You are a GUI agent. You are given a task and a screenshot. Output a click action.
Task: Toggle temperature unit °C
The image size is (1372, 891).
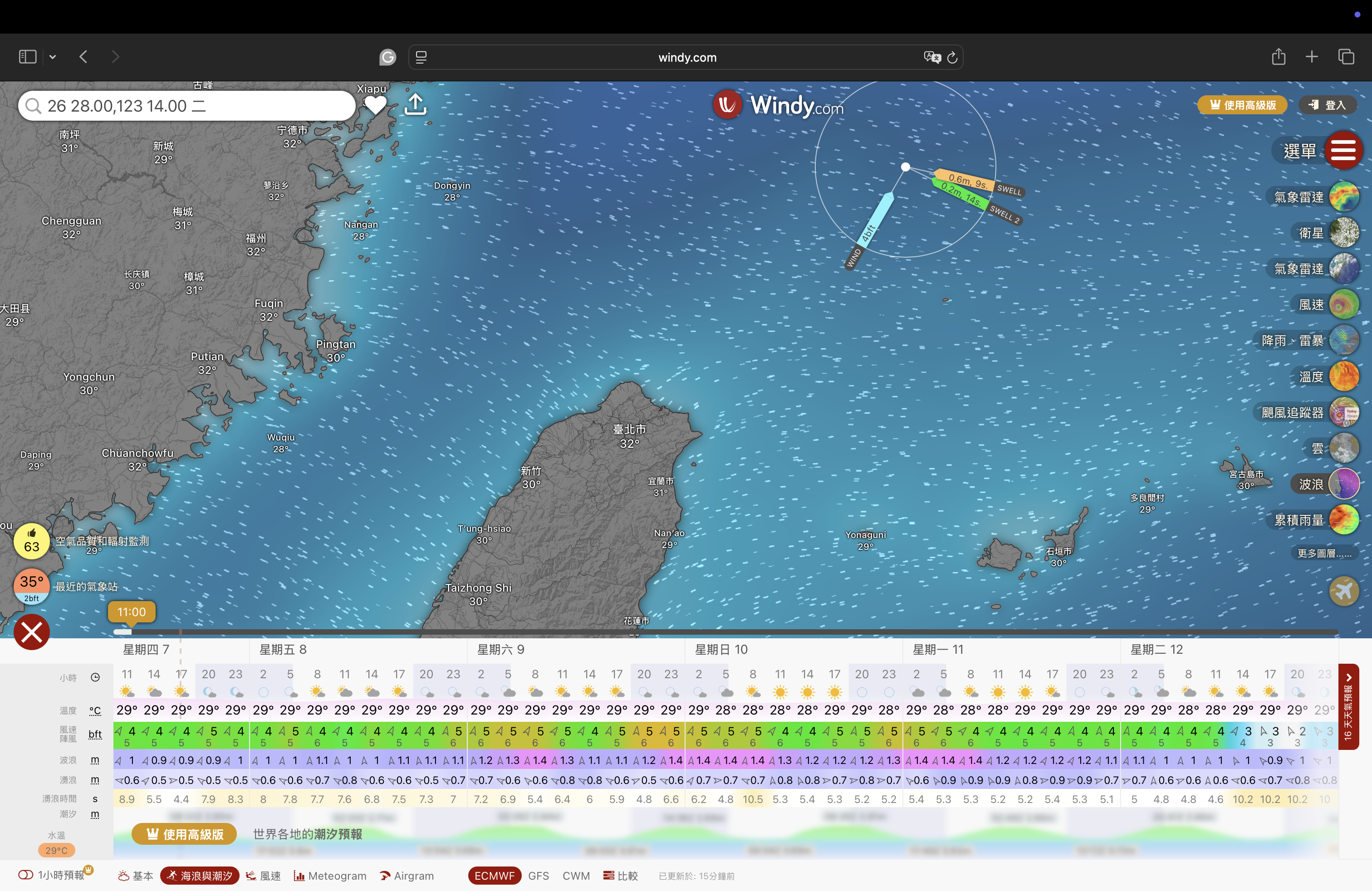point(95,710)
